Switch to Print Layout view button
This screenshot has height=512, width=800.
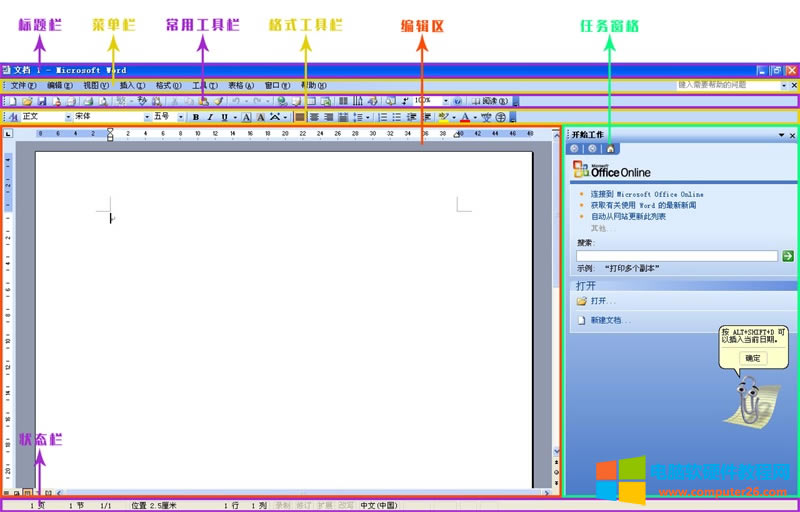point(27,493)
